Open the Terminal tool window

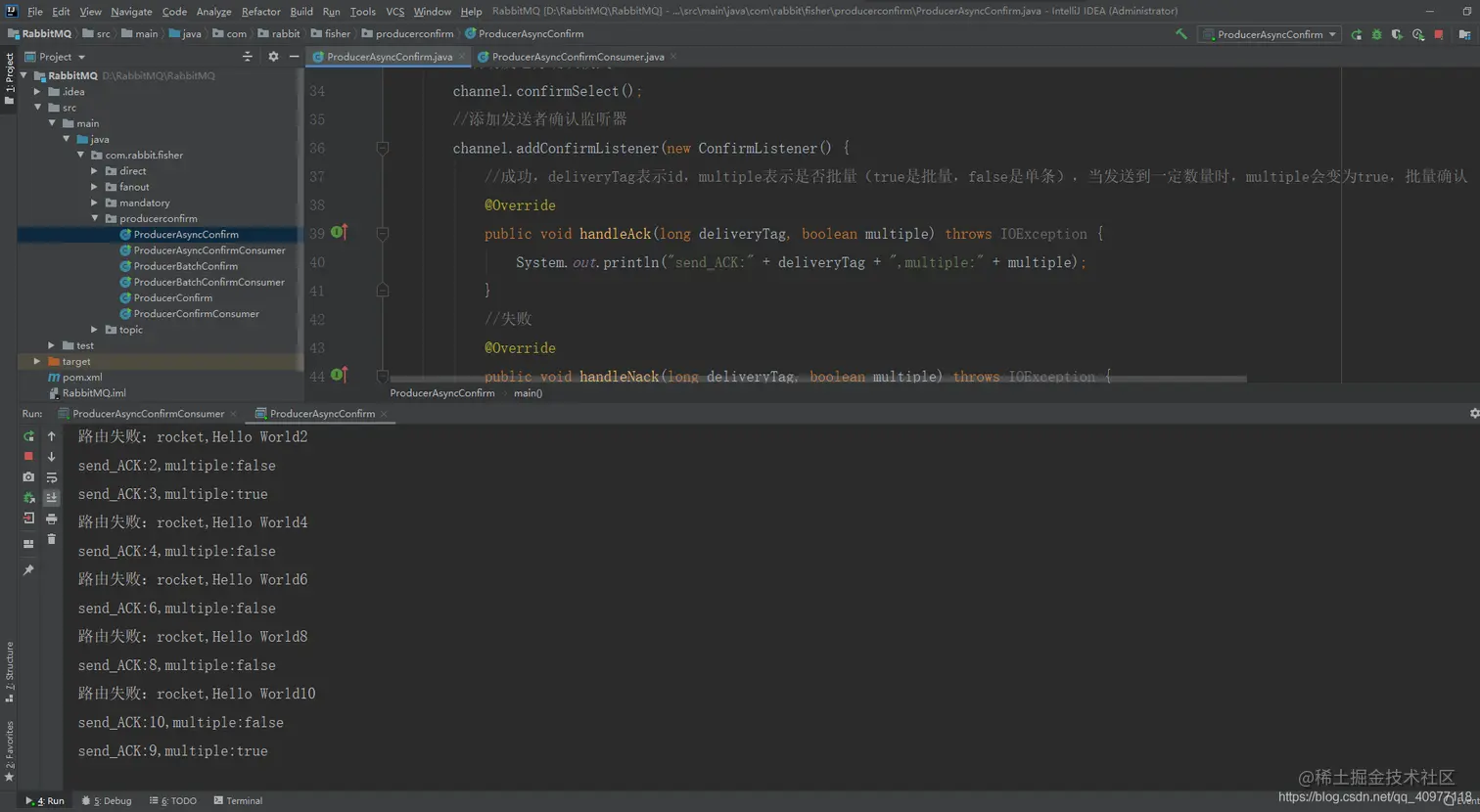[238, 800]
